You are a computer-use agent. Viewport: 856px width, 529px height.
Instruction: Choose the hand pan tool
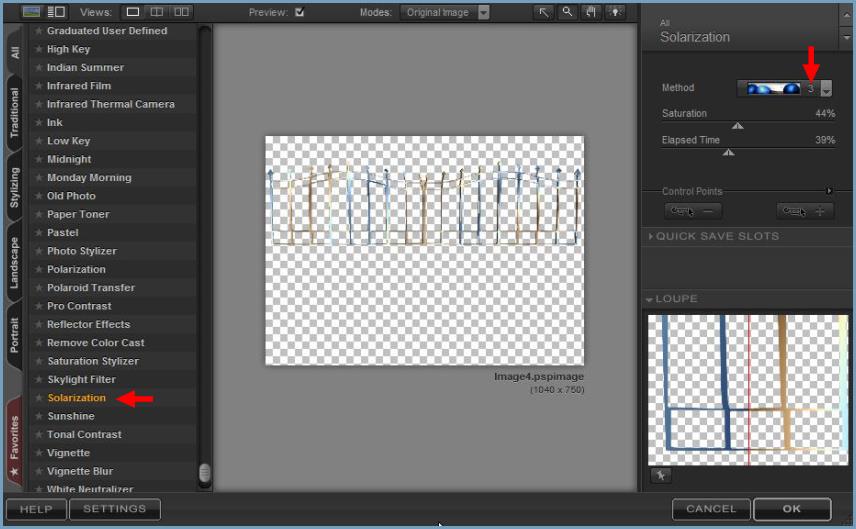591,12
